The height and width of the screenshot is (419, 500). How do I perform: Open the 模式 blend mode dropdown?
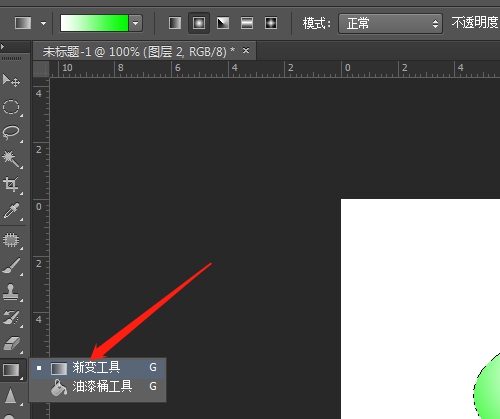[x=390, y=23]
